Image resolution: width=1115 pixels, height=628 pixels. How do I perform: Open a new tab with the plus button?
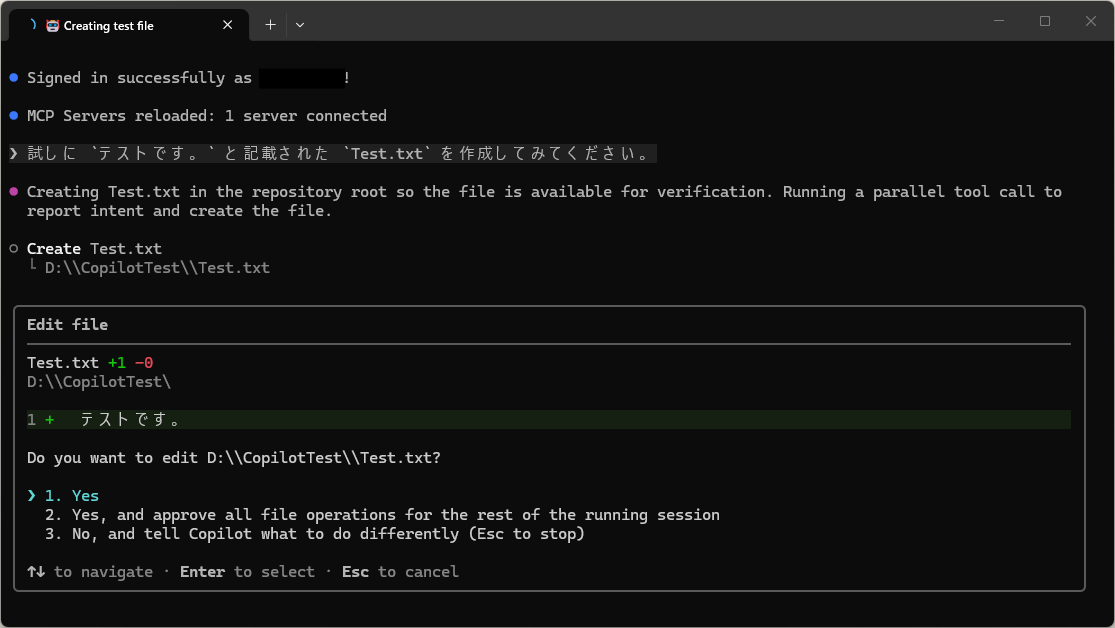(270, 25)
